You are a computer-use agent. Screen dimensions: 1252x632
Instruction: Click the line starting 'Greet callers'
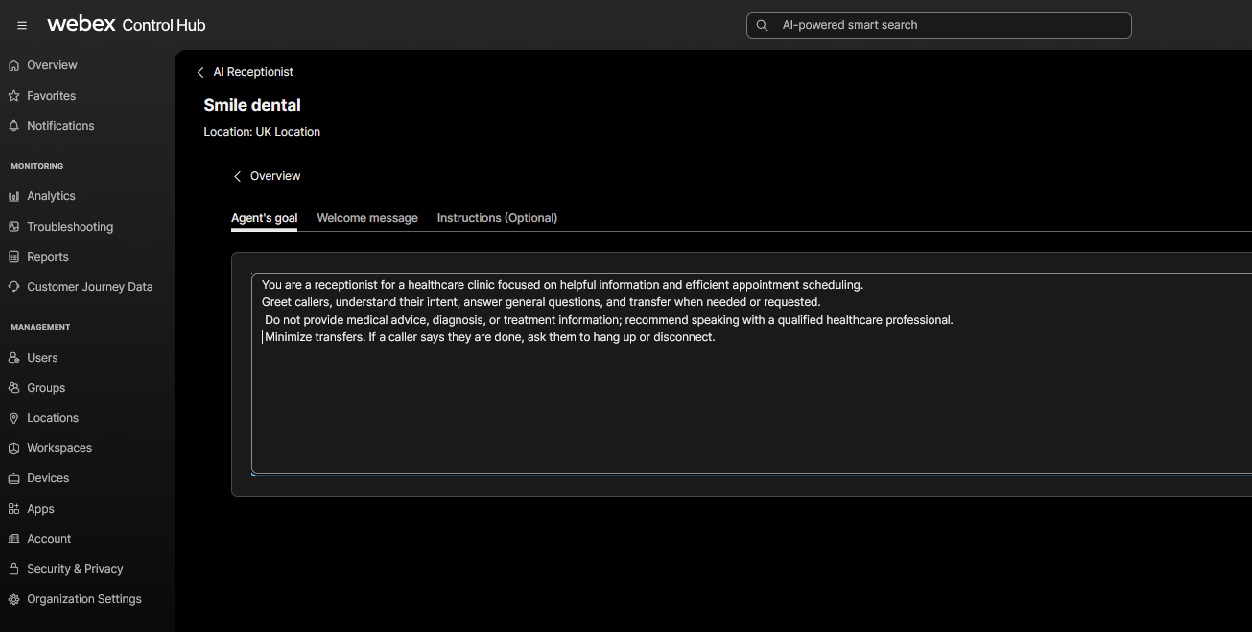pos(541,302)
